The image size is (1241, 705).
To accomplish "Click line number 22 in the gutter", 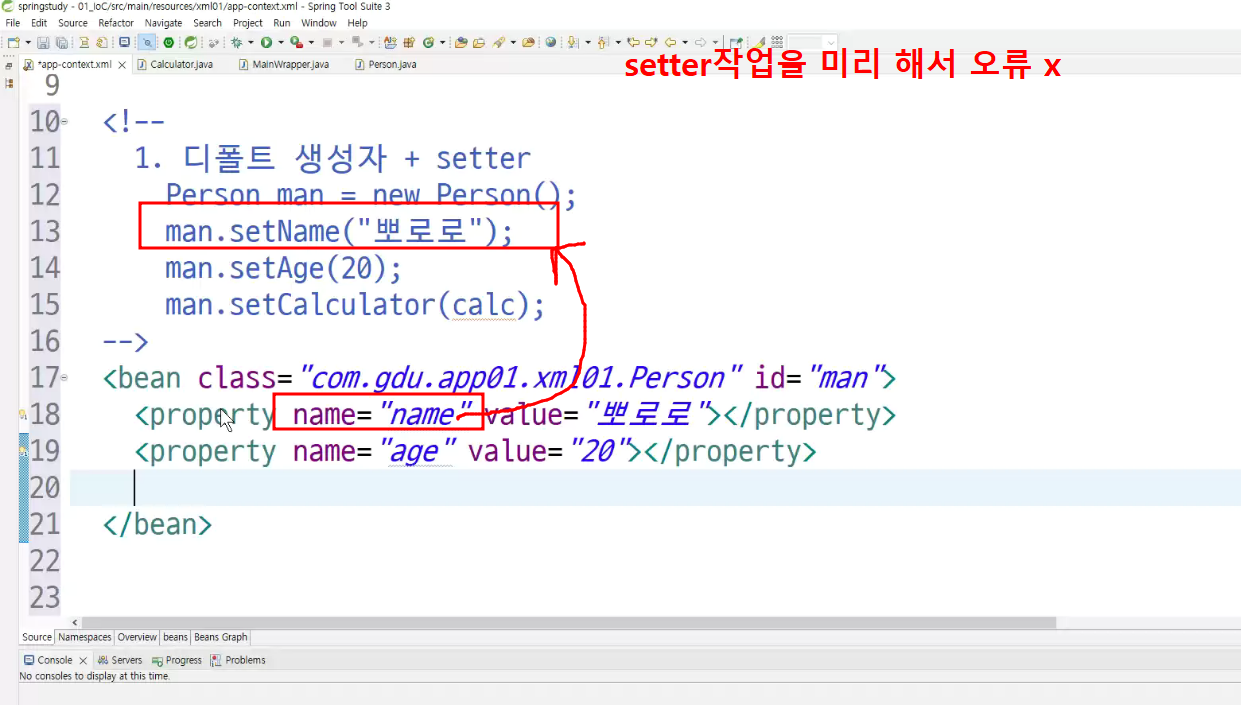I will pos(45,561).
